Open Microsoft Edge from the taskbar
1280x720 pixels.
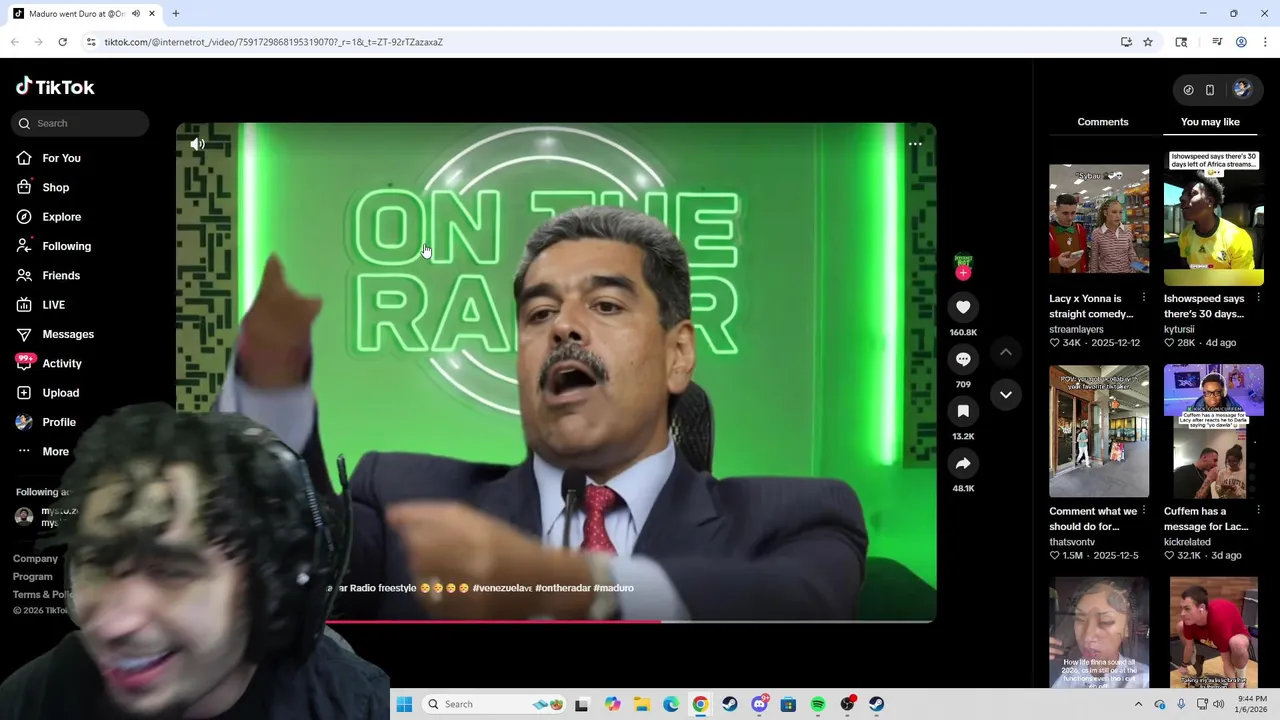pos(671,704)
